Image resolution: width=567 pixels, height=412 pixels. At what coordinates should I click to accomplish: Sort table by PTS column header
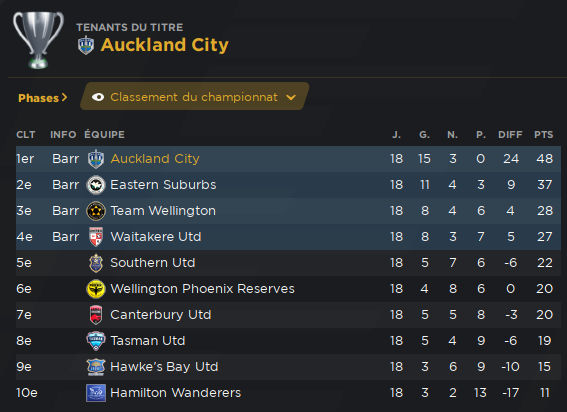click(543, 135)
